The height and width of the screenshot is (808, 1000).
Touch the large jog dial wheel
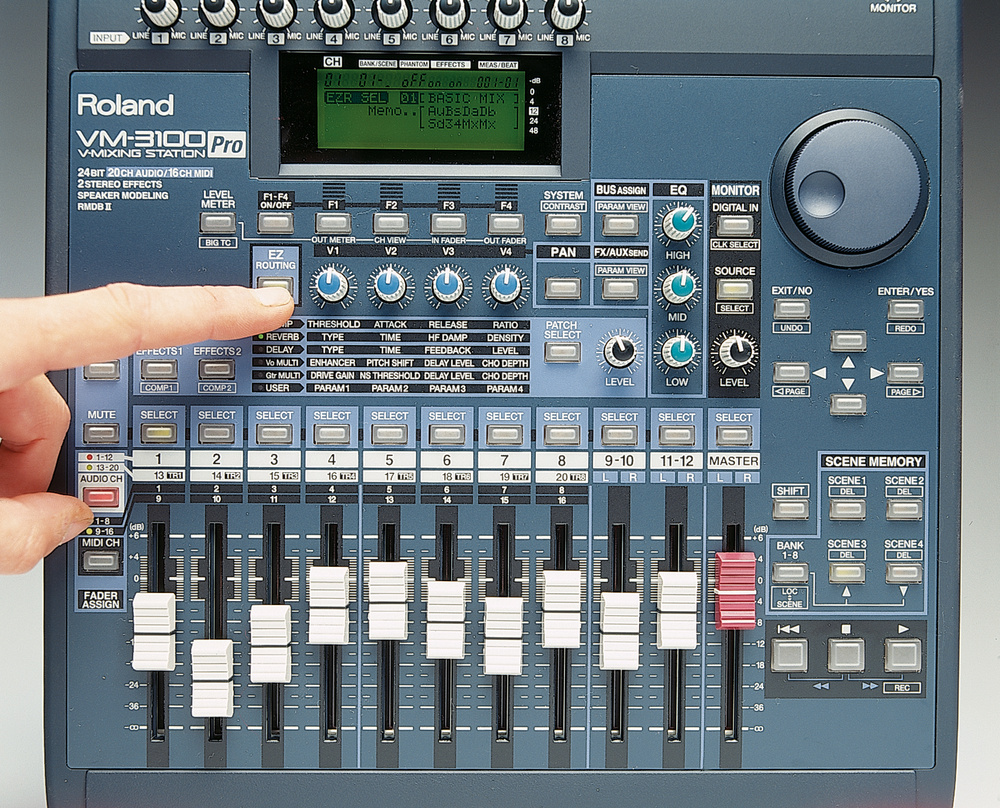coord(849,187)
